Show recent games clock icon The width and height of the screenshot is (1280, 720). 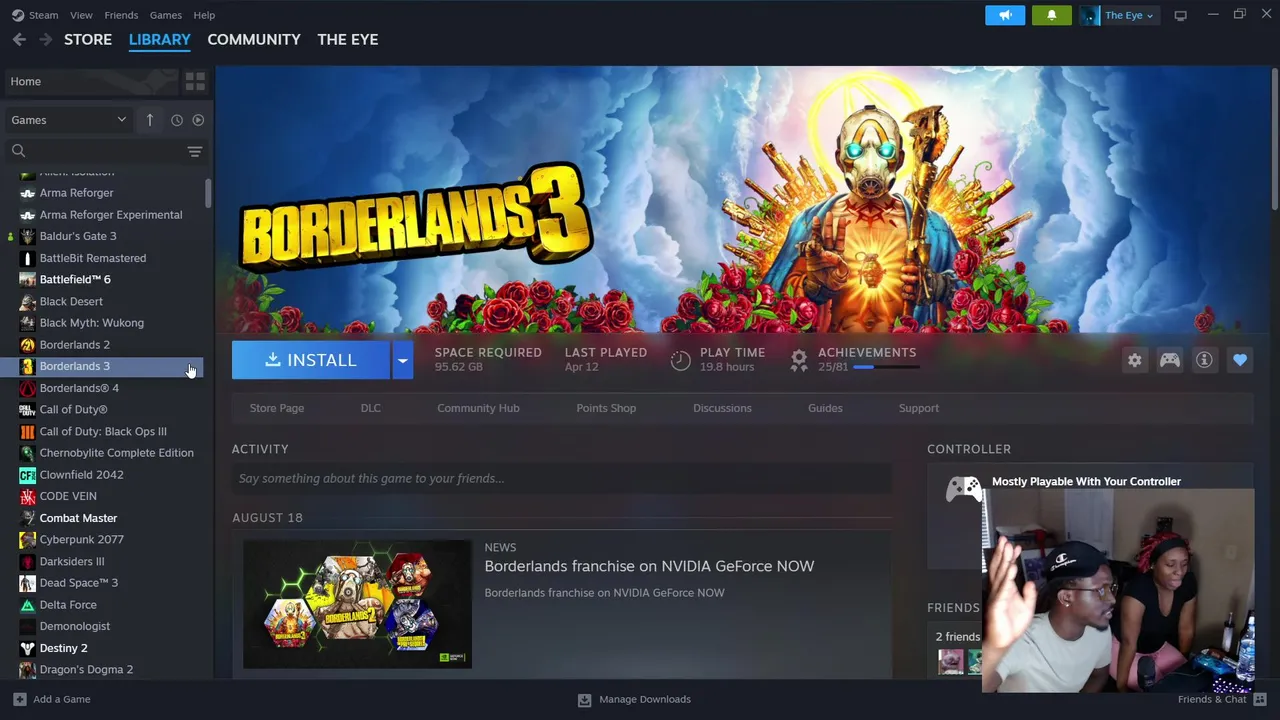point(177,120)
